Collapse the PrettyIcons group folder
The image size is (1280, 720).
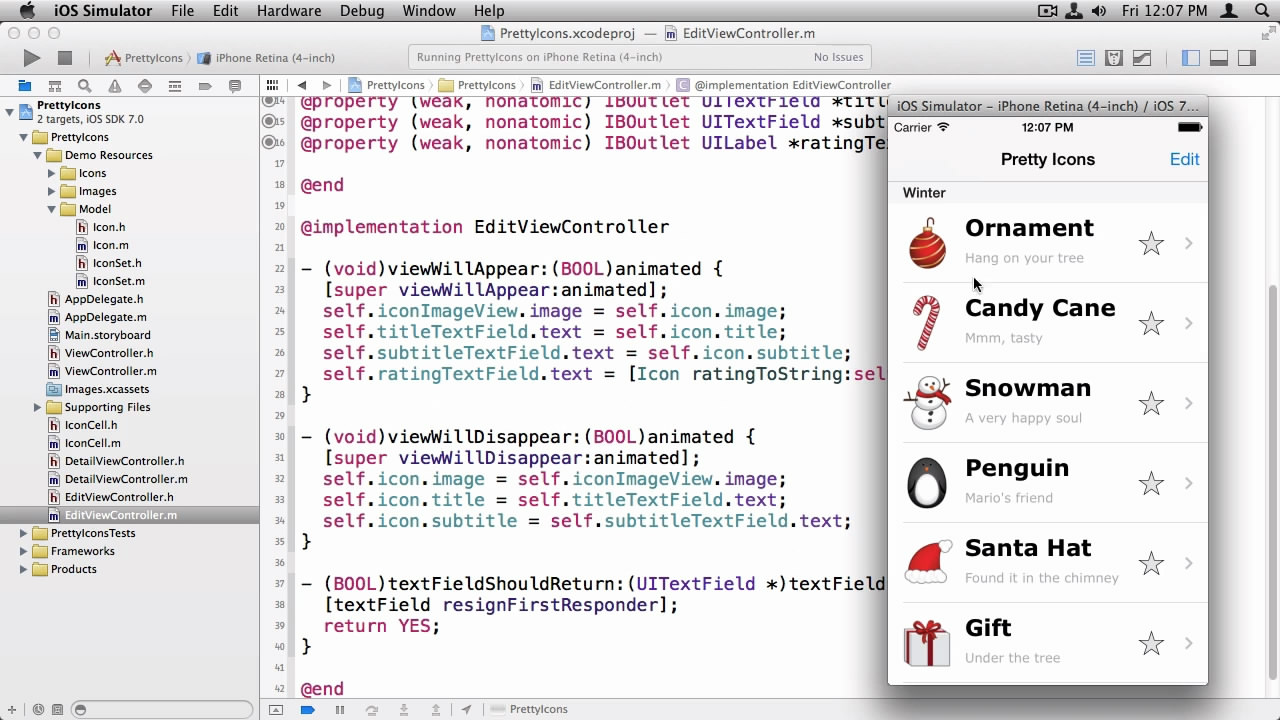(23, 137)
